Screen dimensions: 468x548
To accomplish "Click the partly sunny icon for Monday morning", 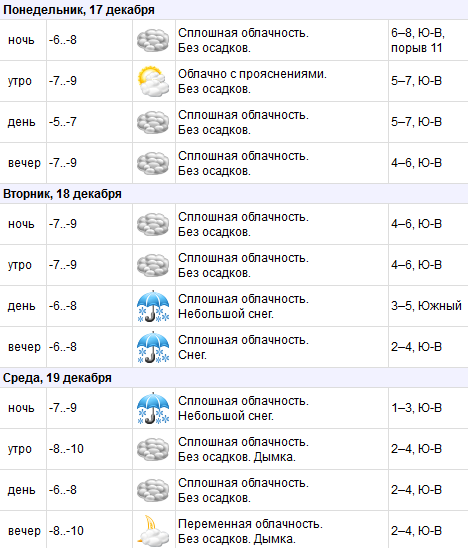I will [153, 81].
